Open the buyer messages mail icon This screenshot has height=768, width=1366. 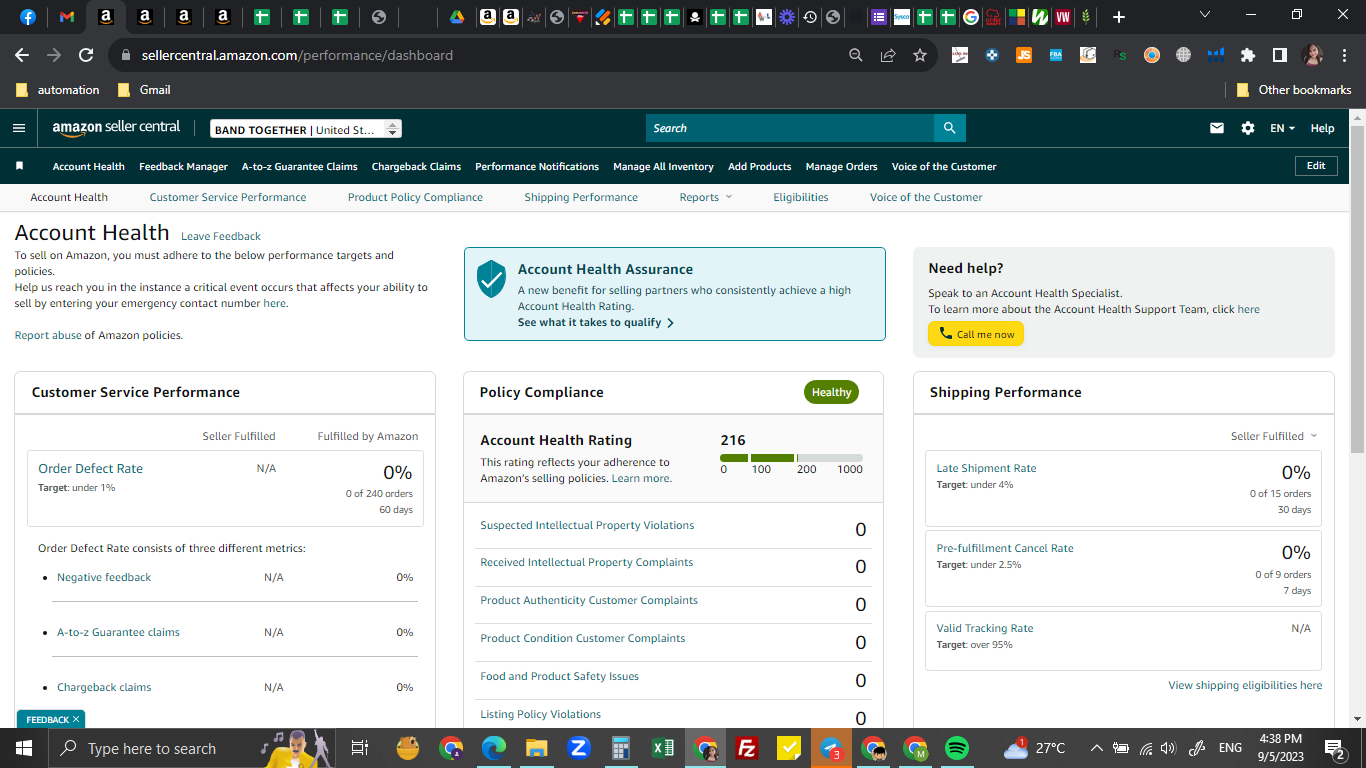tap(1217, 128)
